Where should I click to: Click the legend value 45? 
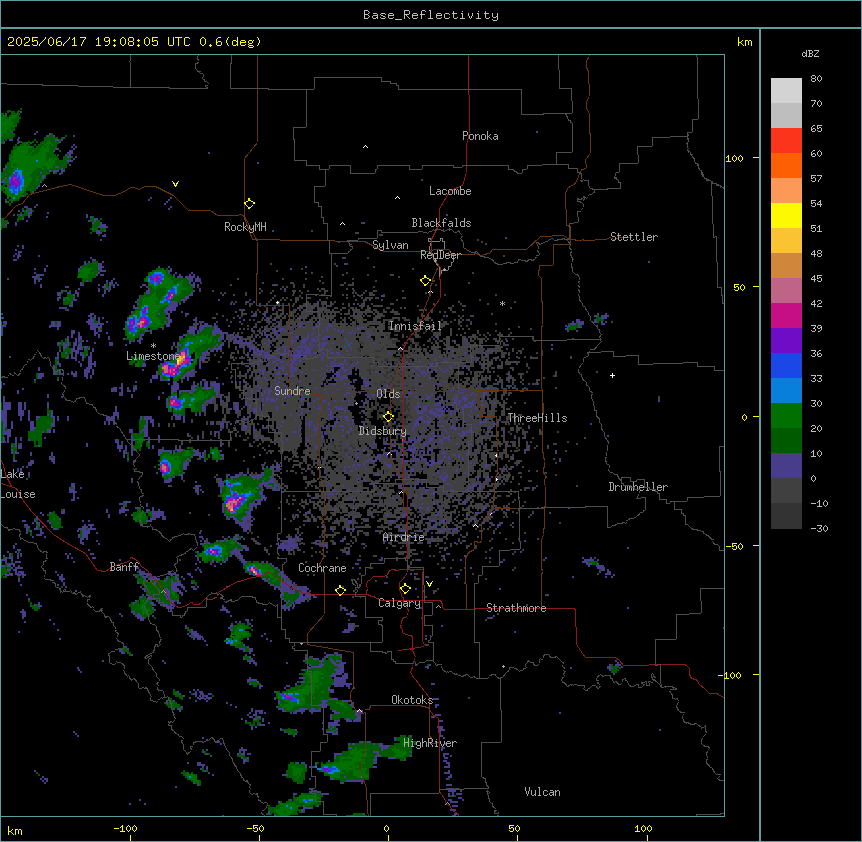click(816, 278)
